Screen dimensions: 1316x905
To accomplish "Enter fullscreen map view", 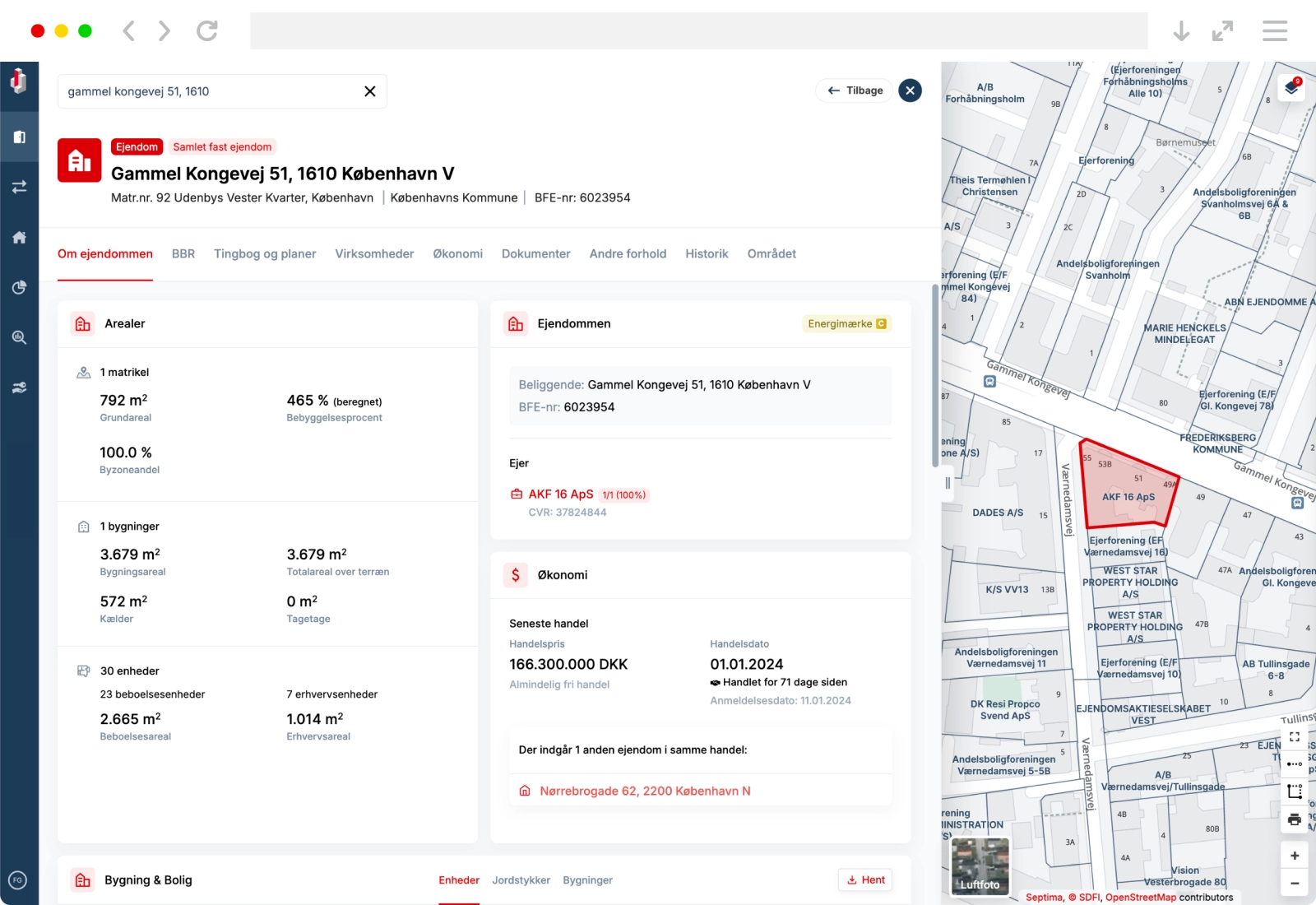I will 1295,737.
